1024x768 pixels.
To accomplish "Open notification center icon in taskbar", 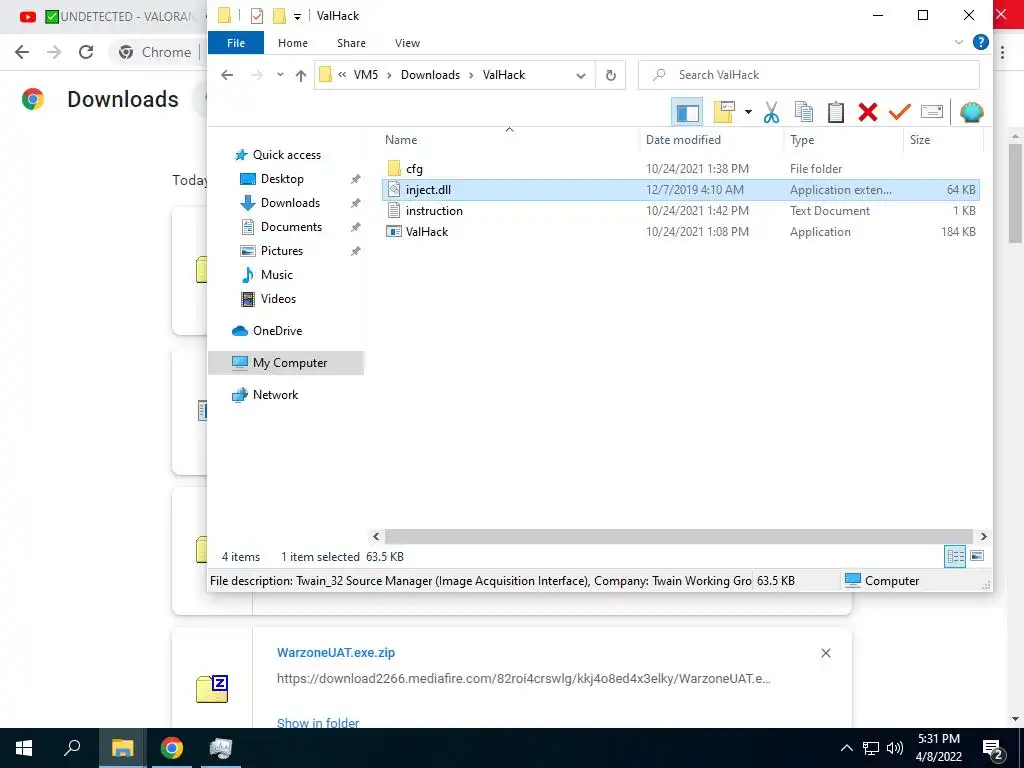I will pyautogui.click(x=993, y=748).
